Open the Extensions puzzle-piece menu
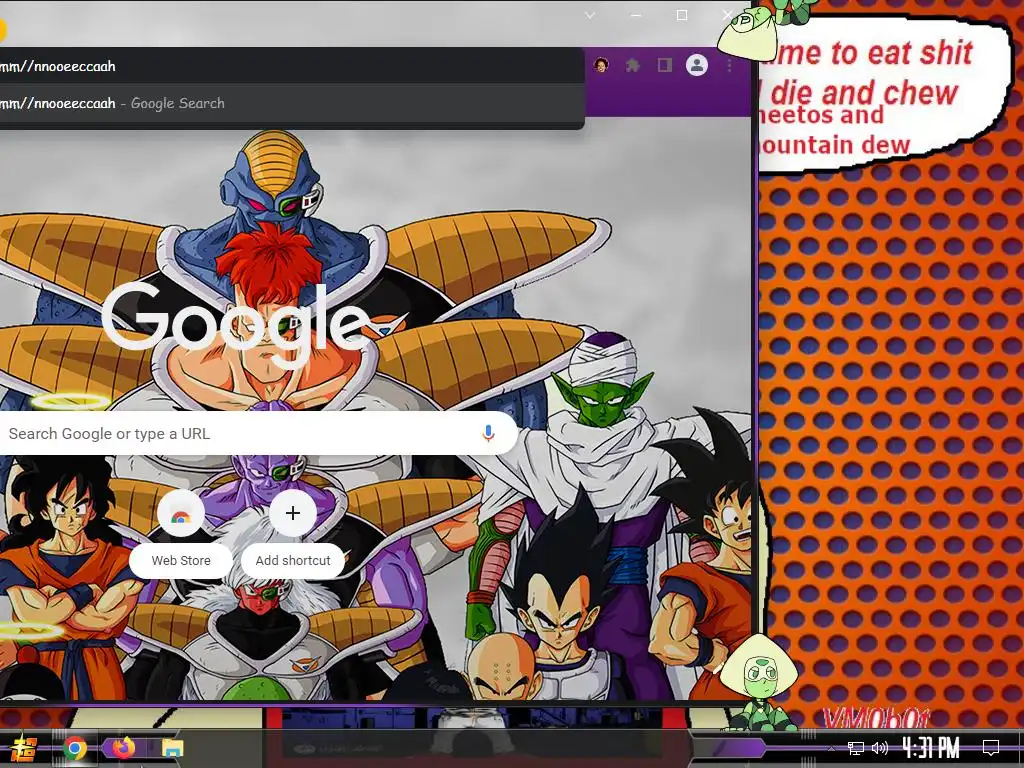This screenshot has height=768, width=1024. pyautogui.click(x=633, y=65)
